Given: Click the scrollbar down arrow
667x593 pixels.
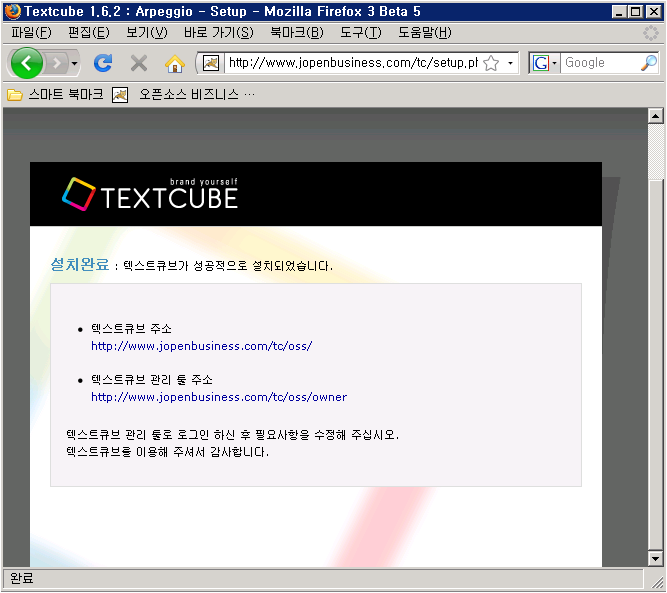Looking at the screenshot, I should coord(655,558).
